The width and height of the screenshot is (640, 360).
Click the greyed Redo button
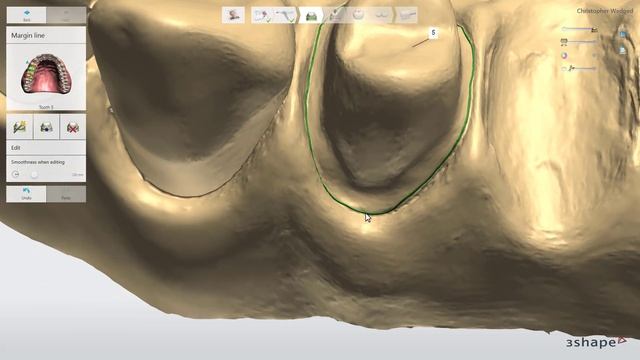[x=66, y=194]
